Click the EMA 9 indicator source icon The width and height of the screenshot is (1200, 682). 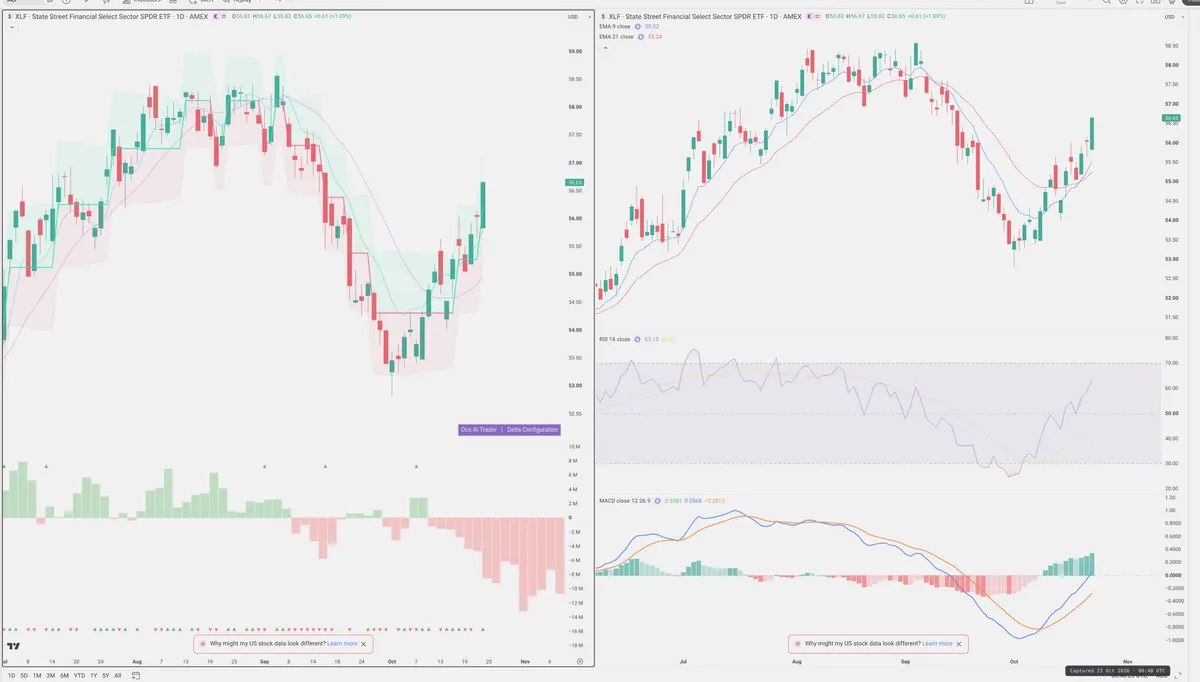[x=638, y=27]
